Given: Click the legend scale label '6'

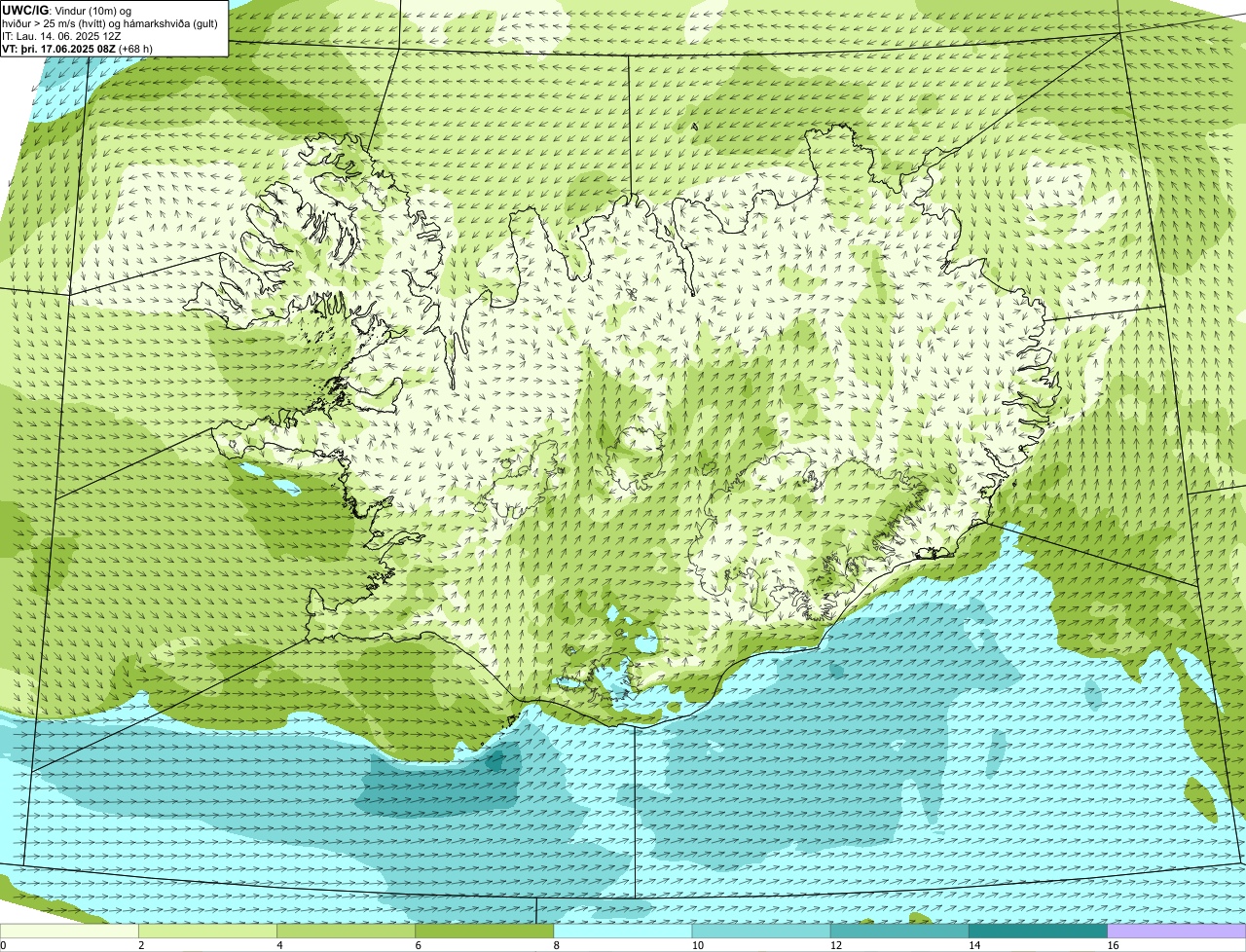Looking at the screenshot, I should coord(419,945).
